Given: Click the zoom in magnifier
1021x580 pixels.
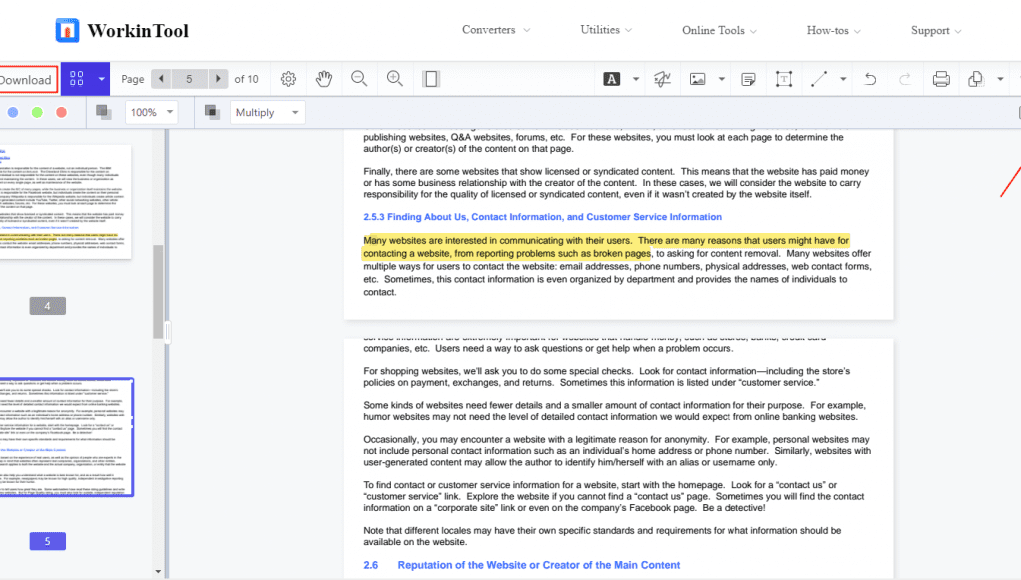Looking at the screenshot, I should coord(395,79).
